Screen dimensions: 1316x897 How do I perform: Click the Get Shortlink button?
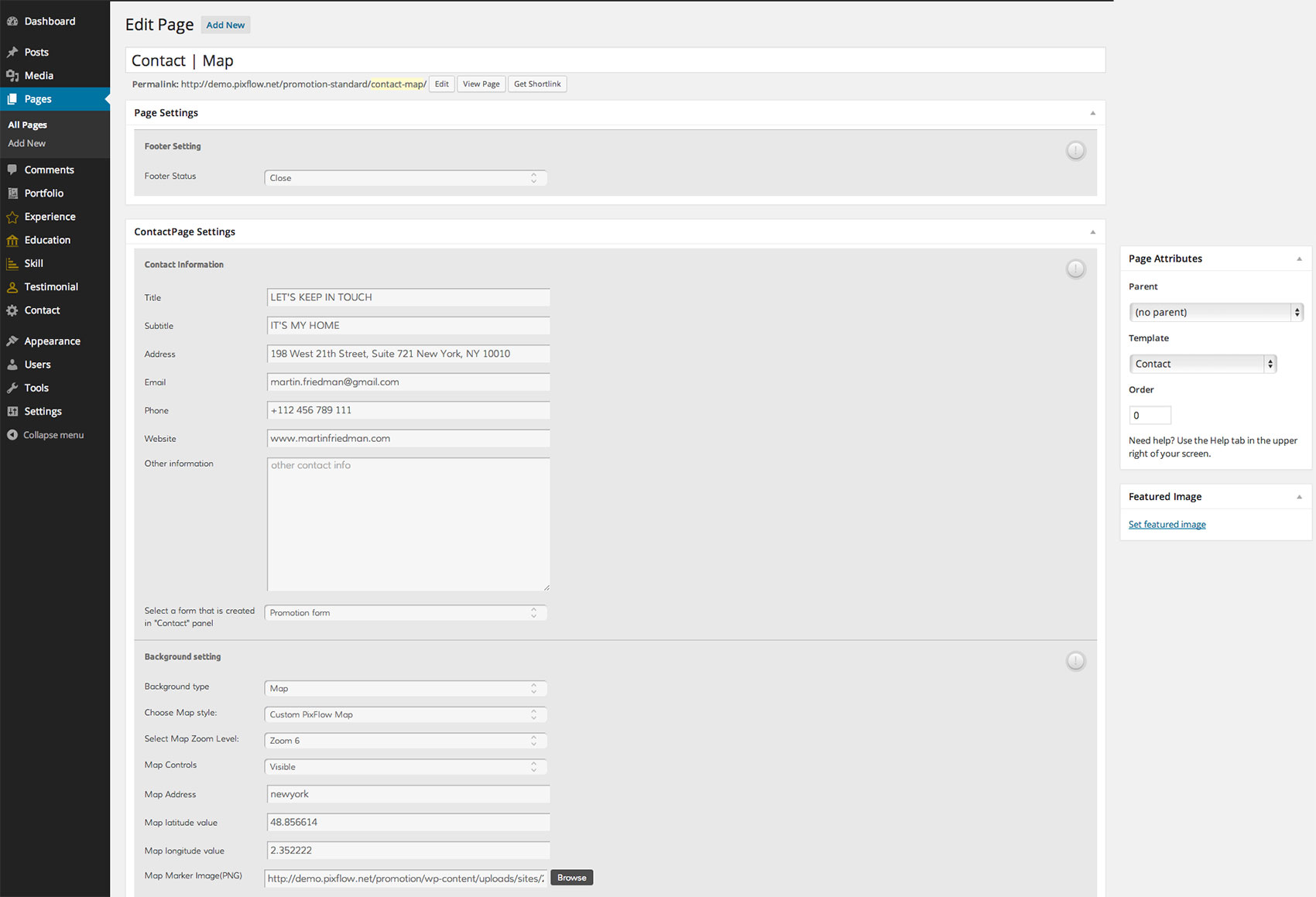point(537,84)
